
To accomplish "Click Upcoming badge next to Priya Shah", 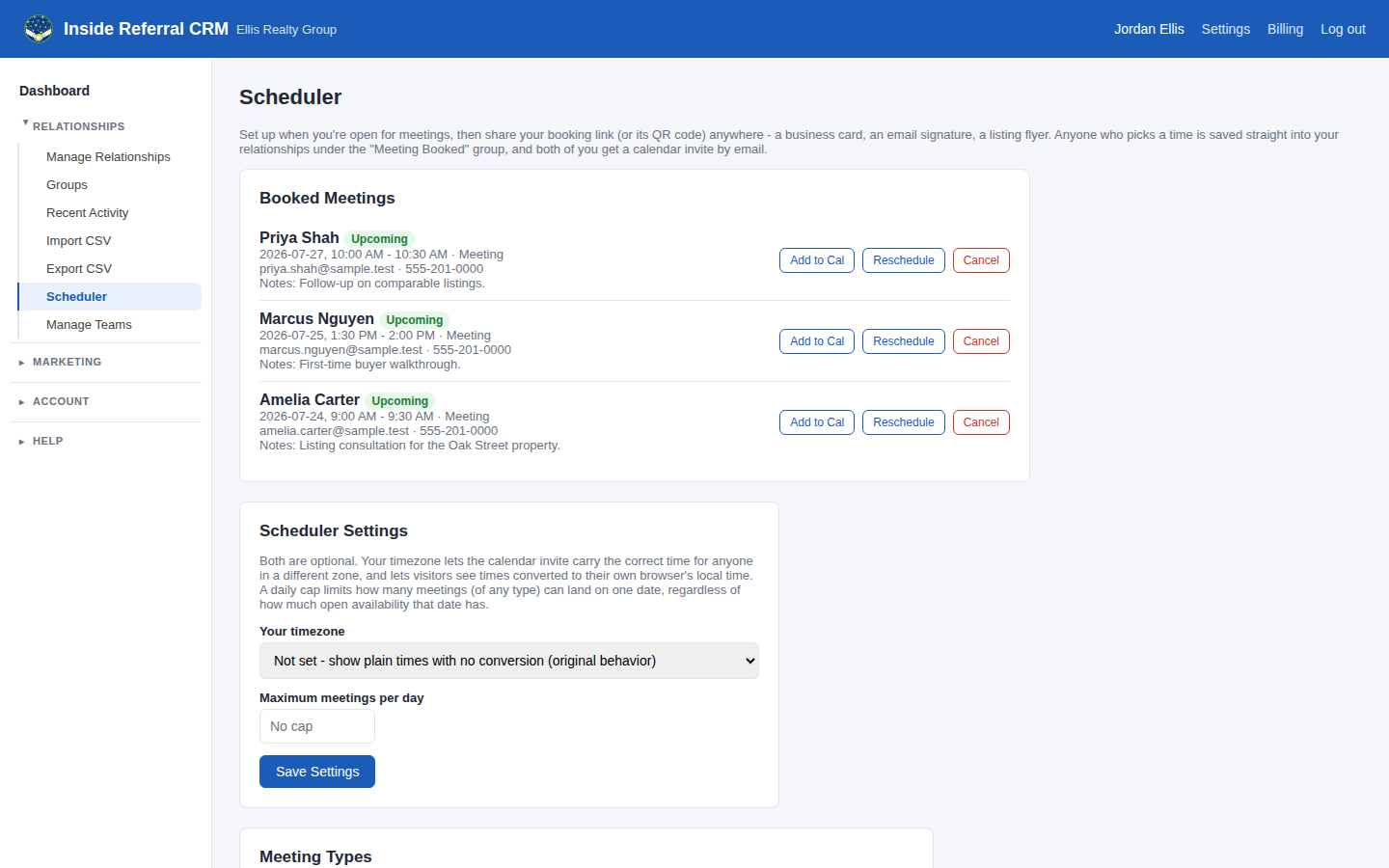I will (x=379, y=239).
